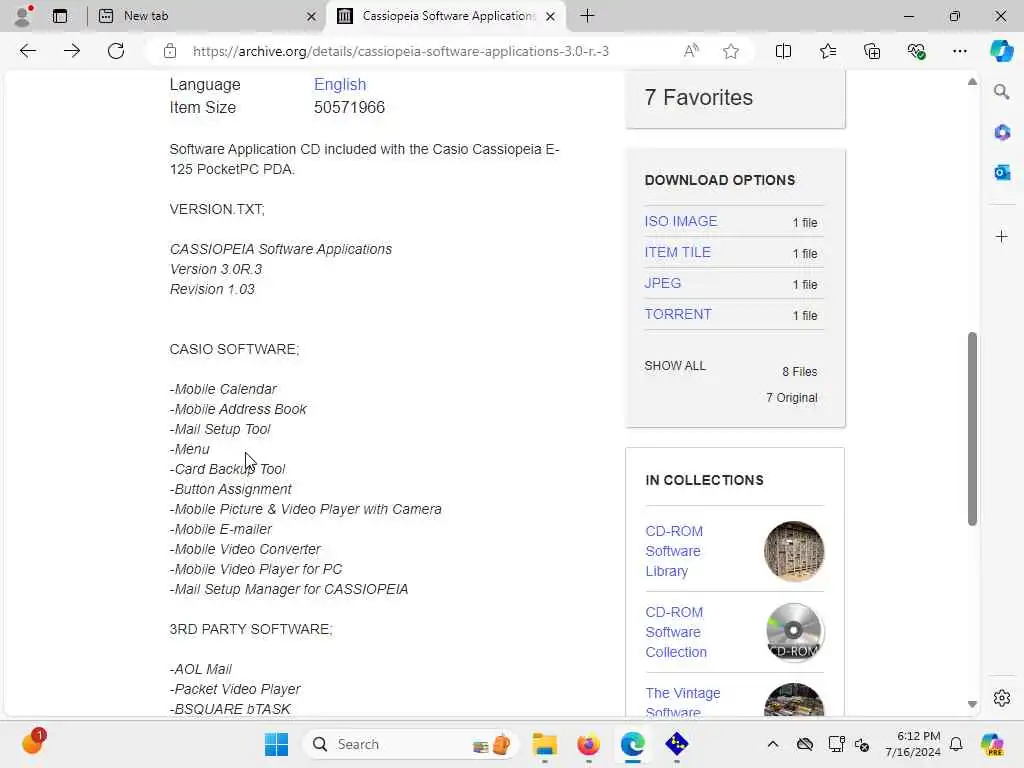Image resolution: width=1024 pixels, height=768 pixels.
Task: Open Outlook sidebar app
Action: [x=1001, y=172]
